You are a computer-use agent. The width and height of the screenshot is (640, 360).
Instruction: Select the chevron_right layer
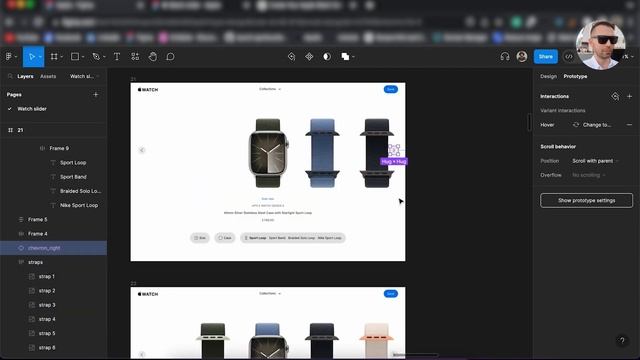[x=53, y=248]
